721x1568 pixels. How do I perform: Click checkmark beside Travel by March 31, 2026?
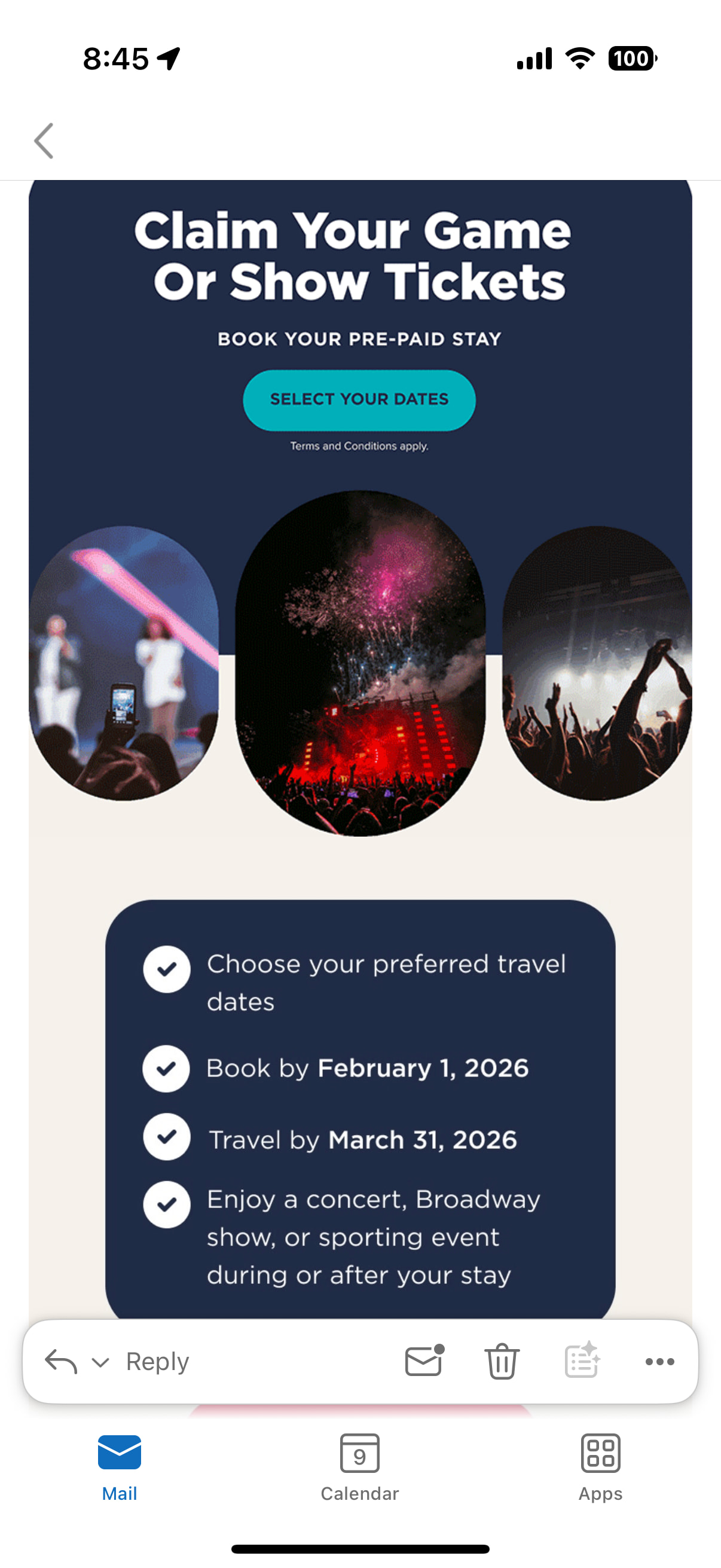pyautogui.click(x=167, y=1136)
